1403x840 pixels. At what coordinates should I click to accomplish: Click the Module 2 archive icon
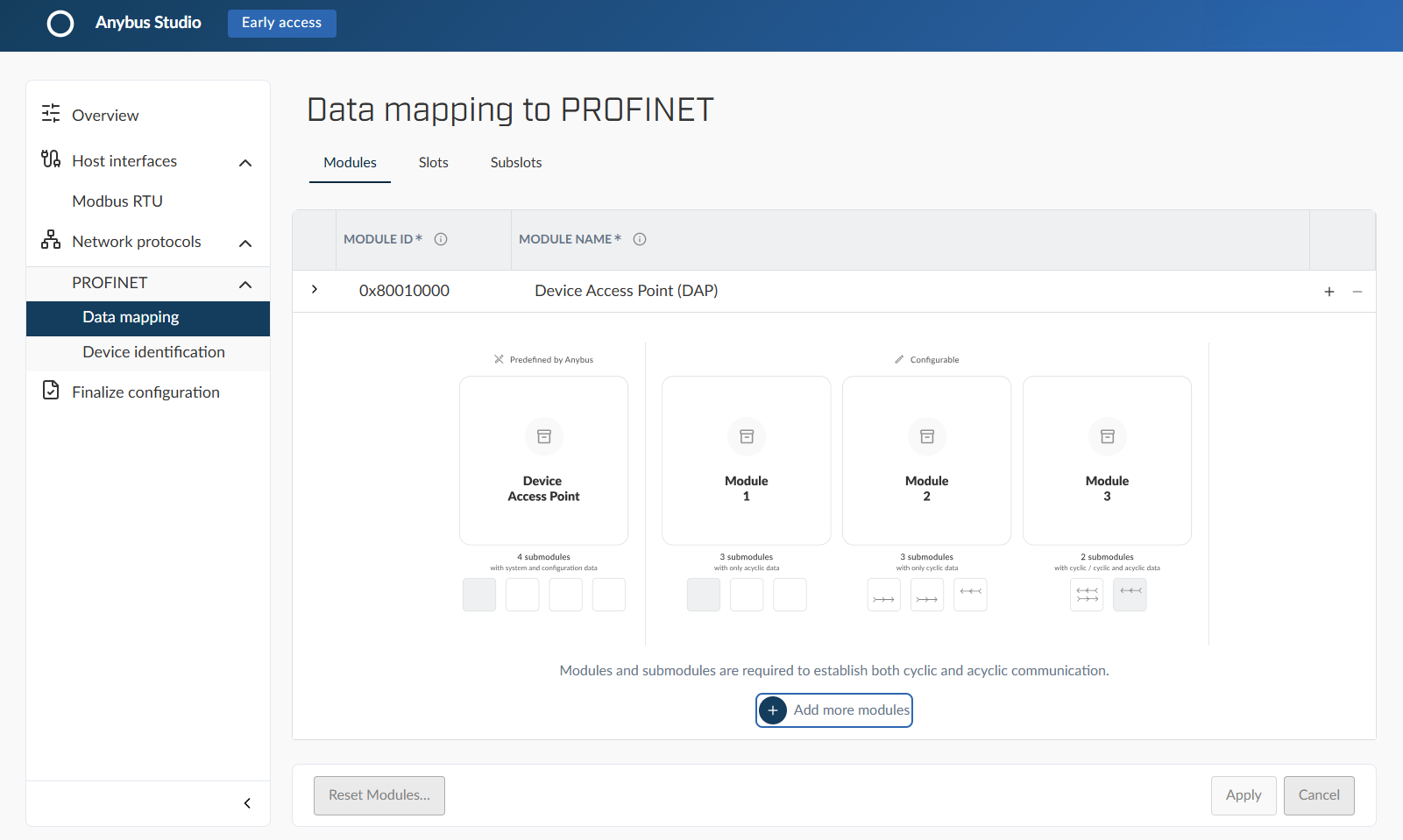click(927, 436)
